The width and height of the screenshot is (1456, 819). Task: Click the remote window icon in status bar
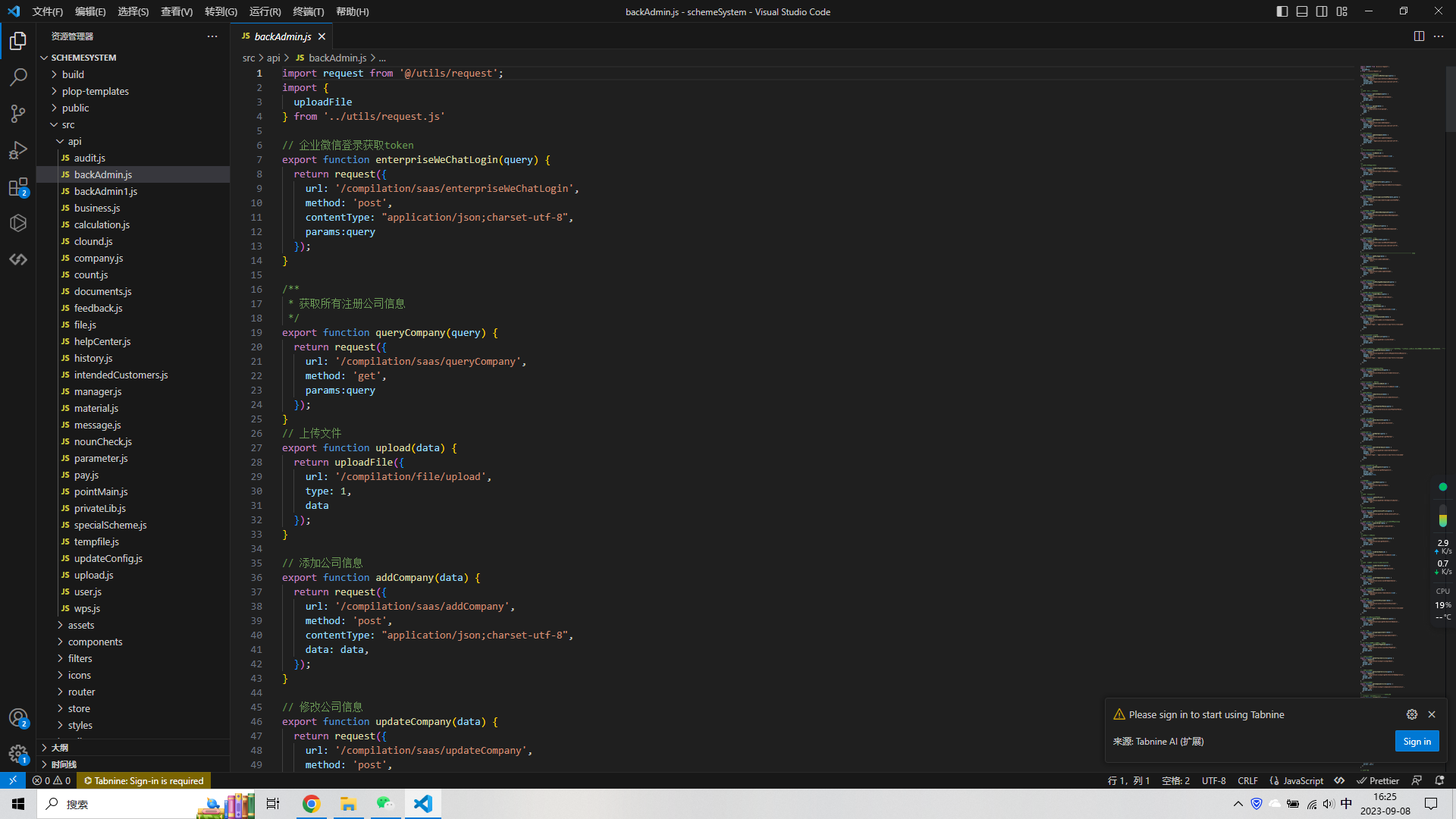point(13,780)
